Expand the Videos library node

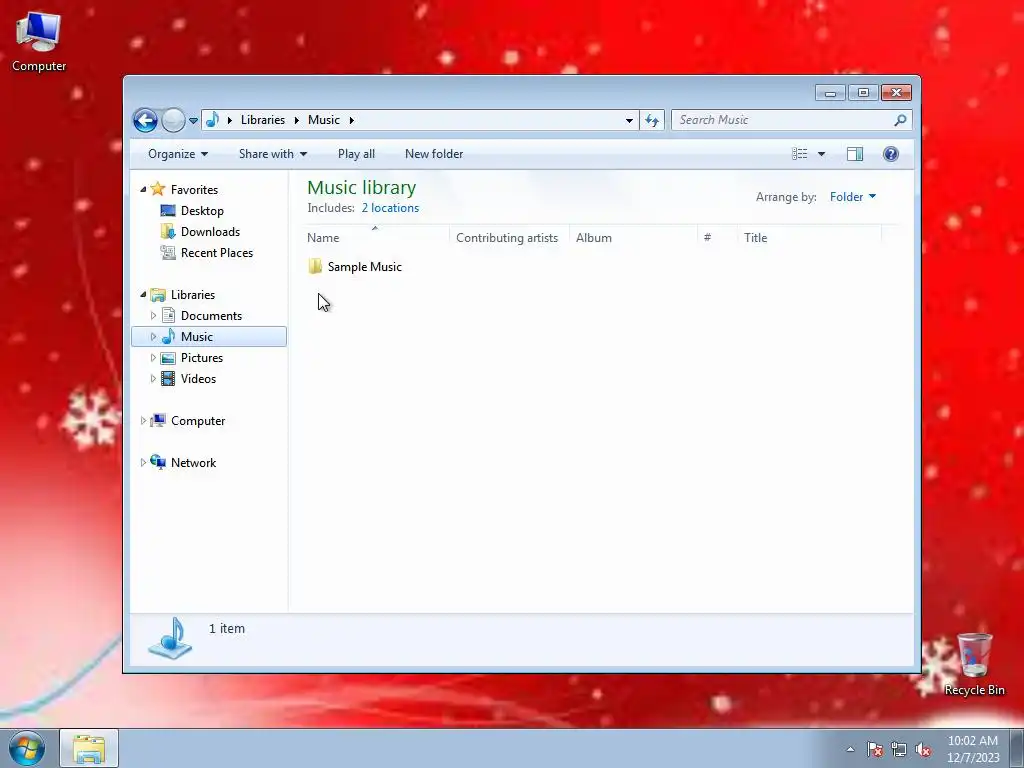point(153,379)
